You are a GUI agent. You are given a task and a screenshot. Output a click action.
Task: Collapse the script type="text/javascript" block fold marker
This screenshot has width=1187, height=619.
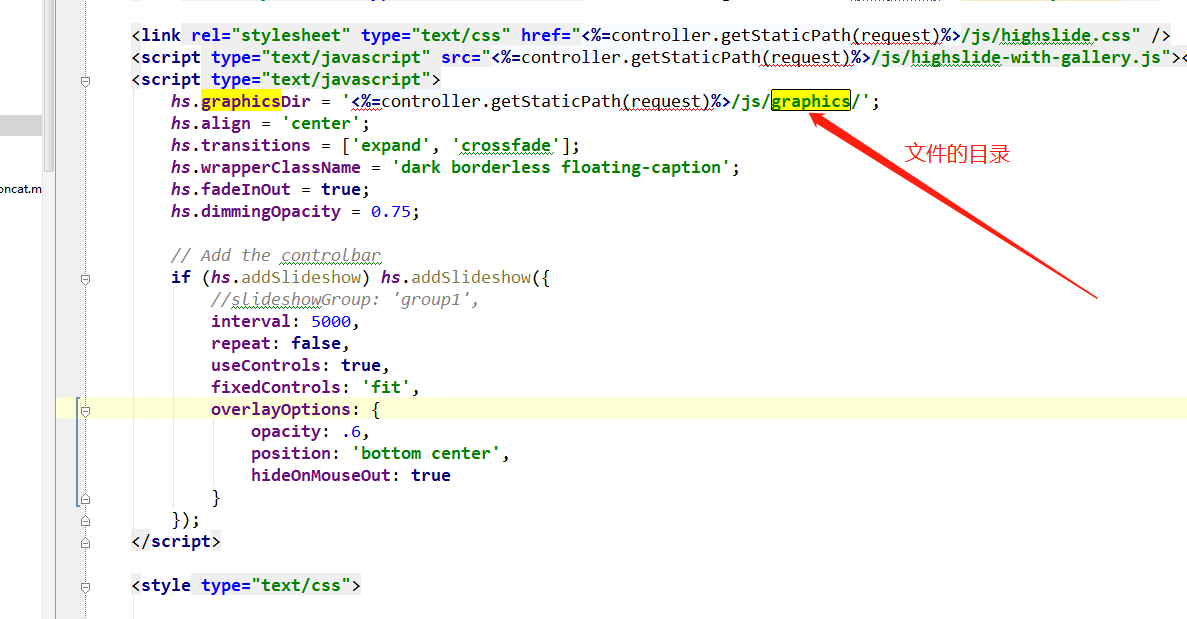click(86, 81)
